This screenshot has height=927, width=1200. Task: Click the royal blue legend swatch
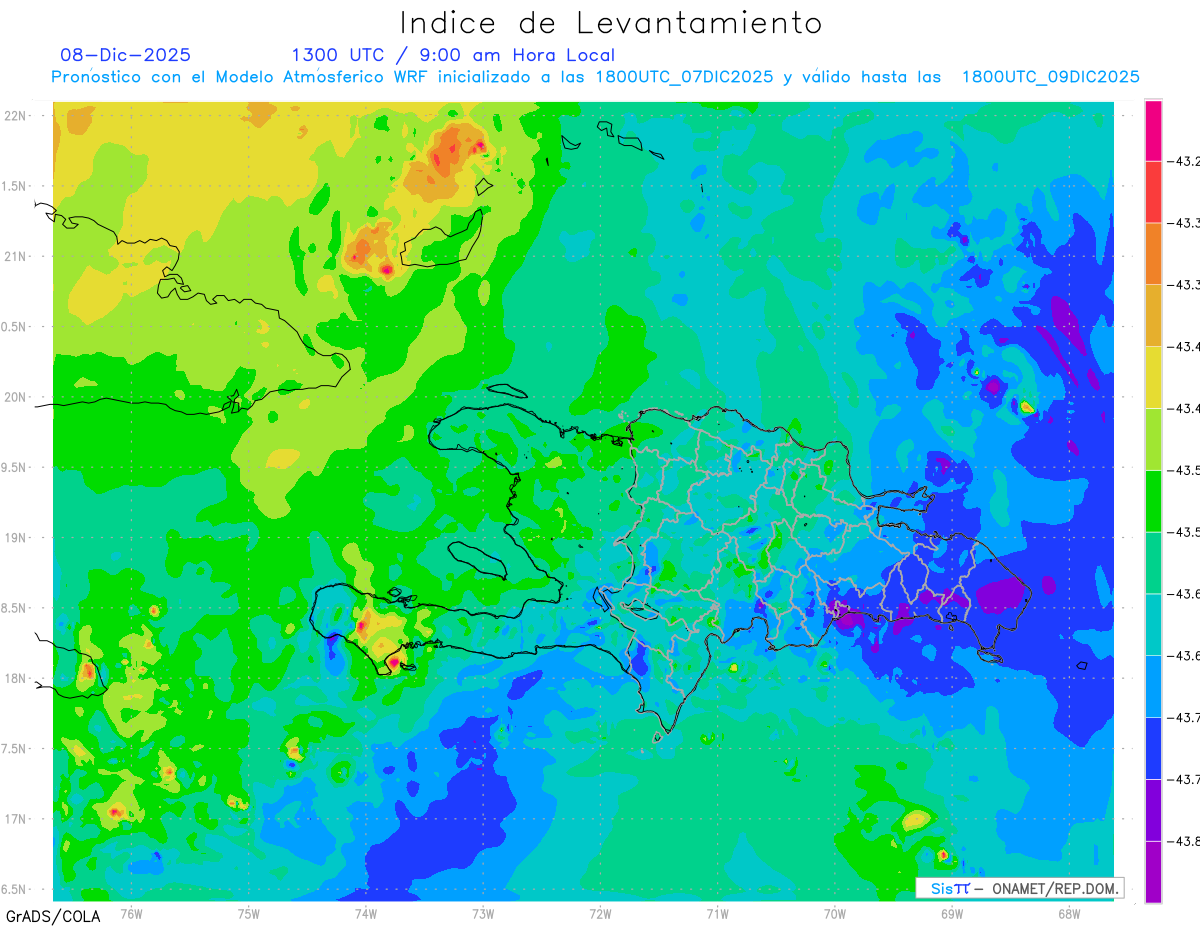(x=1153, y=748)
